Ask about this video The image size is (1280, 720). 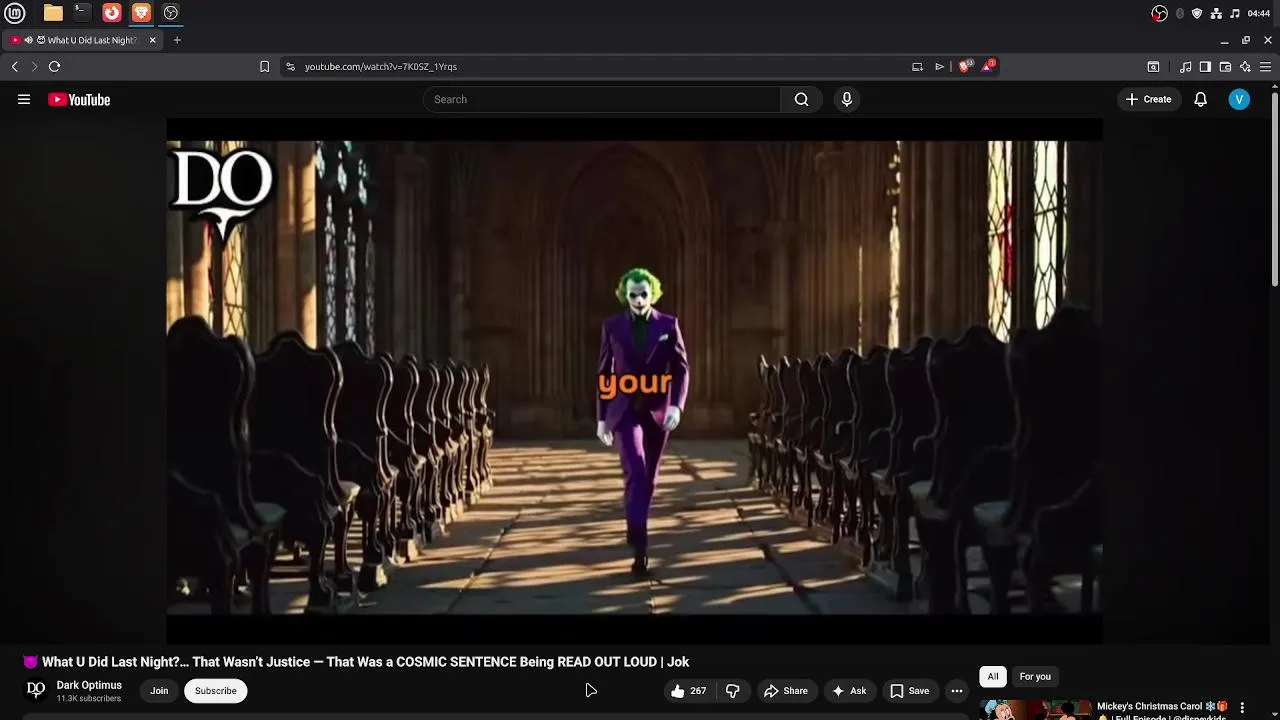pos(849,691)
